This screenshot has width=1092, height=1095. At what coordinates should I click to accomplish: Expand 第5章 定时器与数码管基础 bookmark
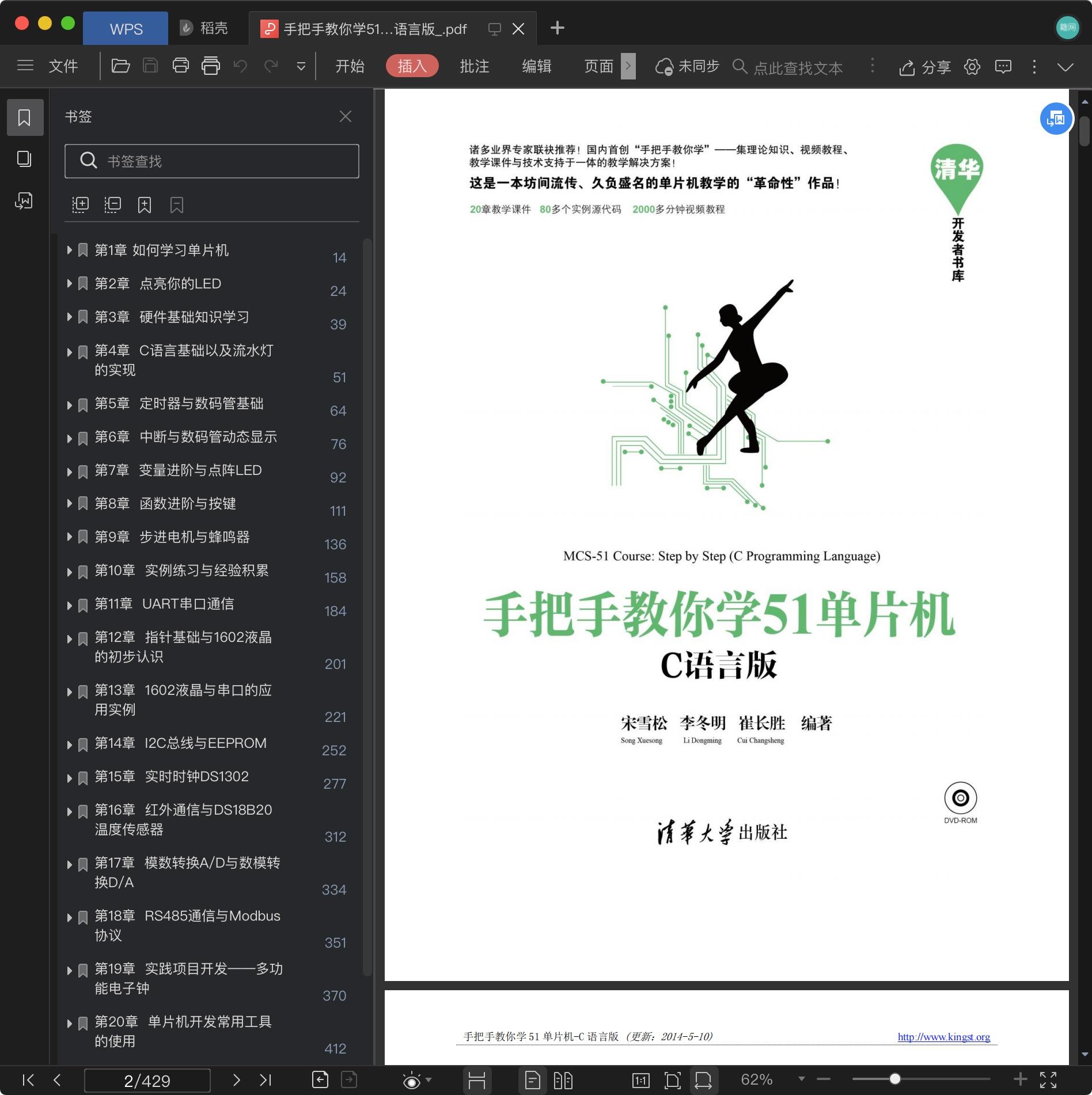(x=69, y=405)
